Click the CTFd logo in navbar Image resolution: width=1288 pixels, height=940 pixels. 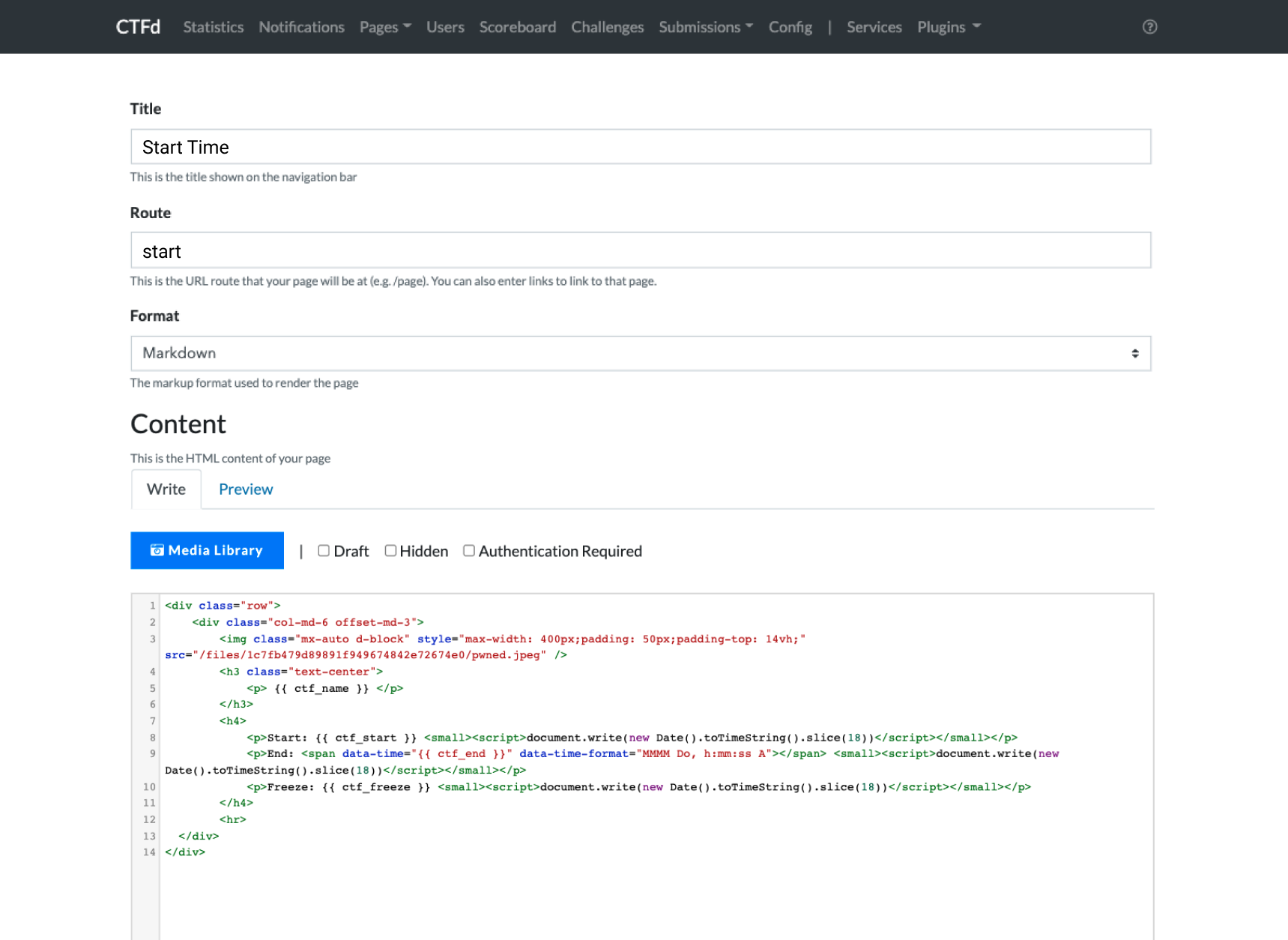(x=138, y=27)
